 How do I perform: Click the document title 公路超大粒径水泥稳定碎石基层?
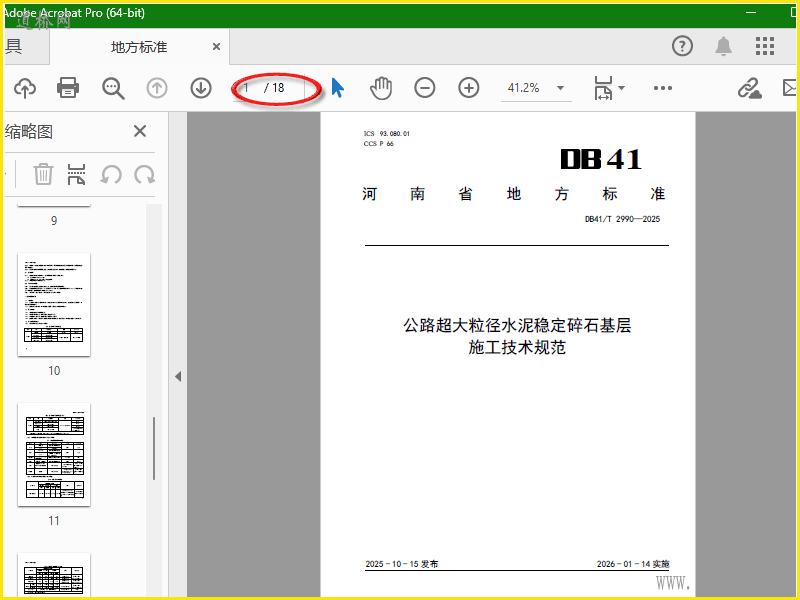point(517,325)
